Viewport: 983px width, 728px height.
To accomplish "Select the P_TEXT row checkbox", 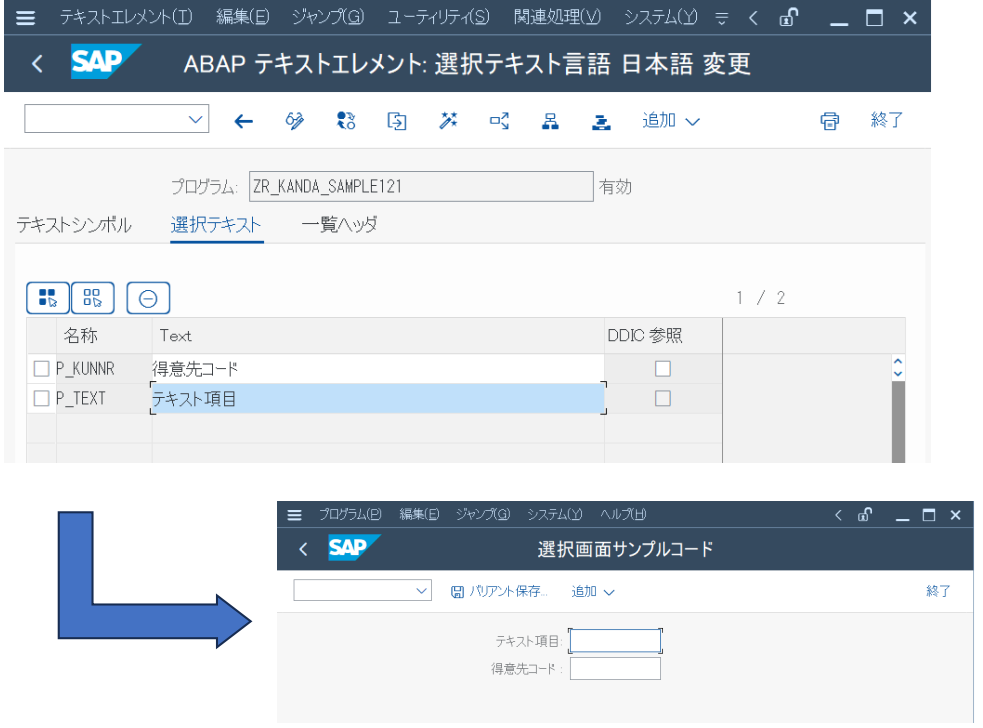I will [41, 398].
